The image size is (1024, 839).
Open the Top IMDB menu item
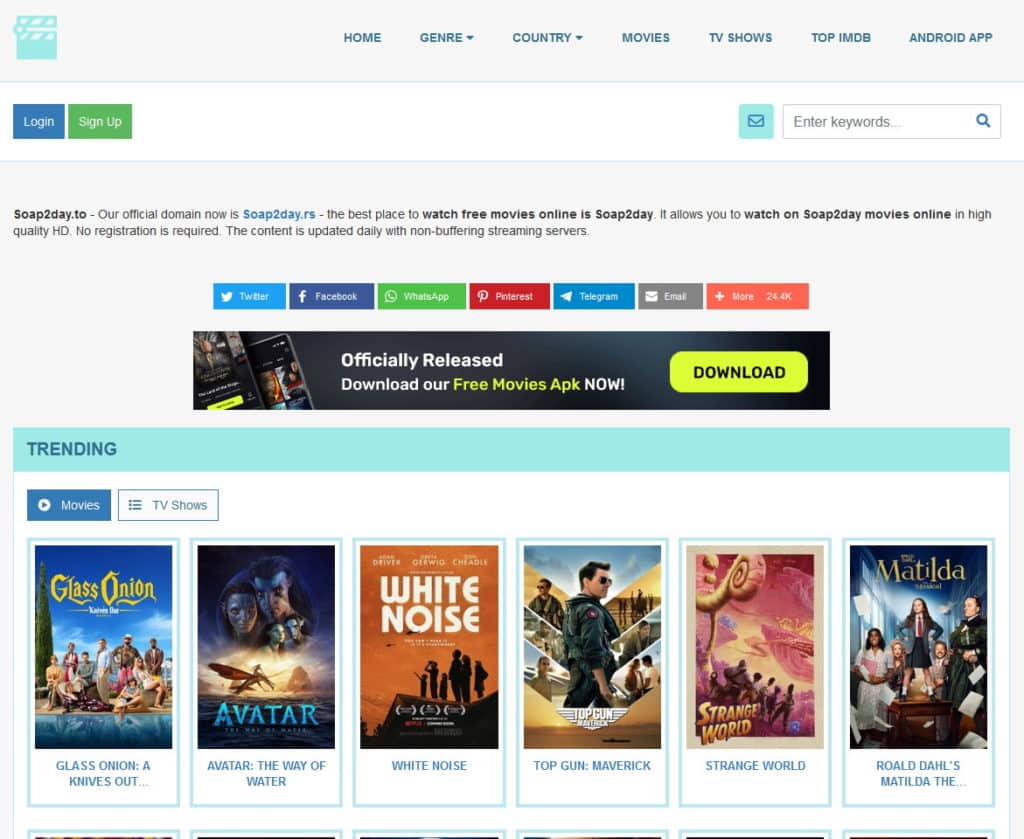841,38
